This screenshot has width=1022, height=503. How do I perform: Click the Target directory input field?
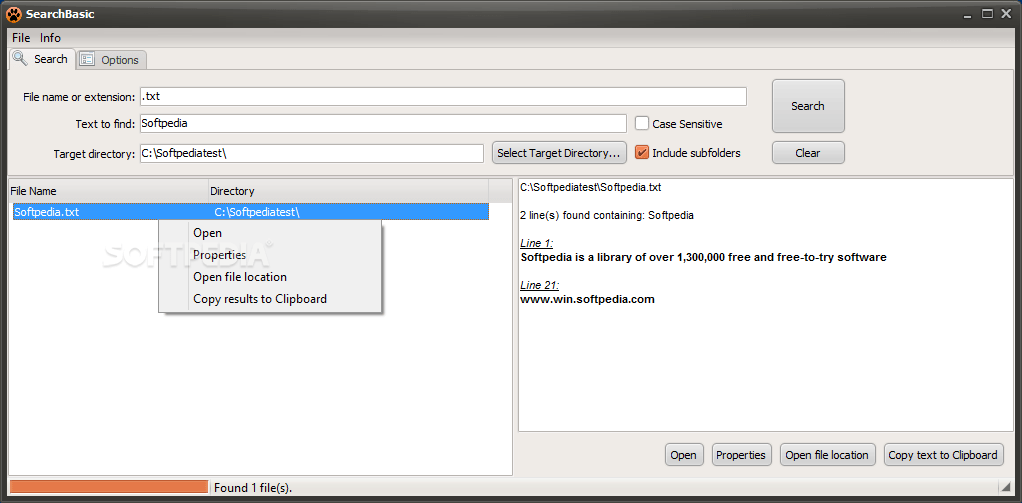[x=312, y=153]
